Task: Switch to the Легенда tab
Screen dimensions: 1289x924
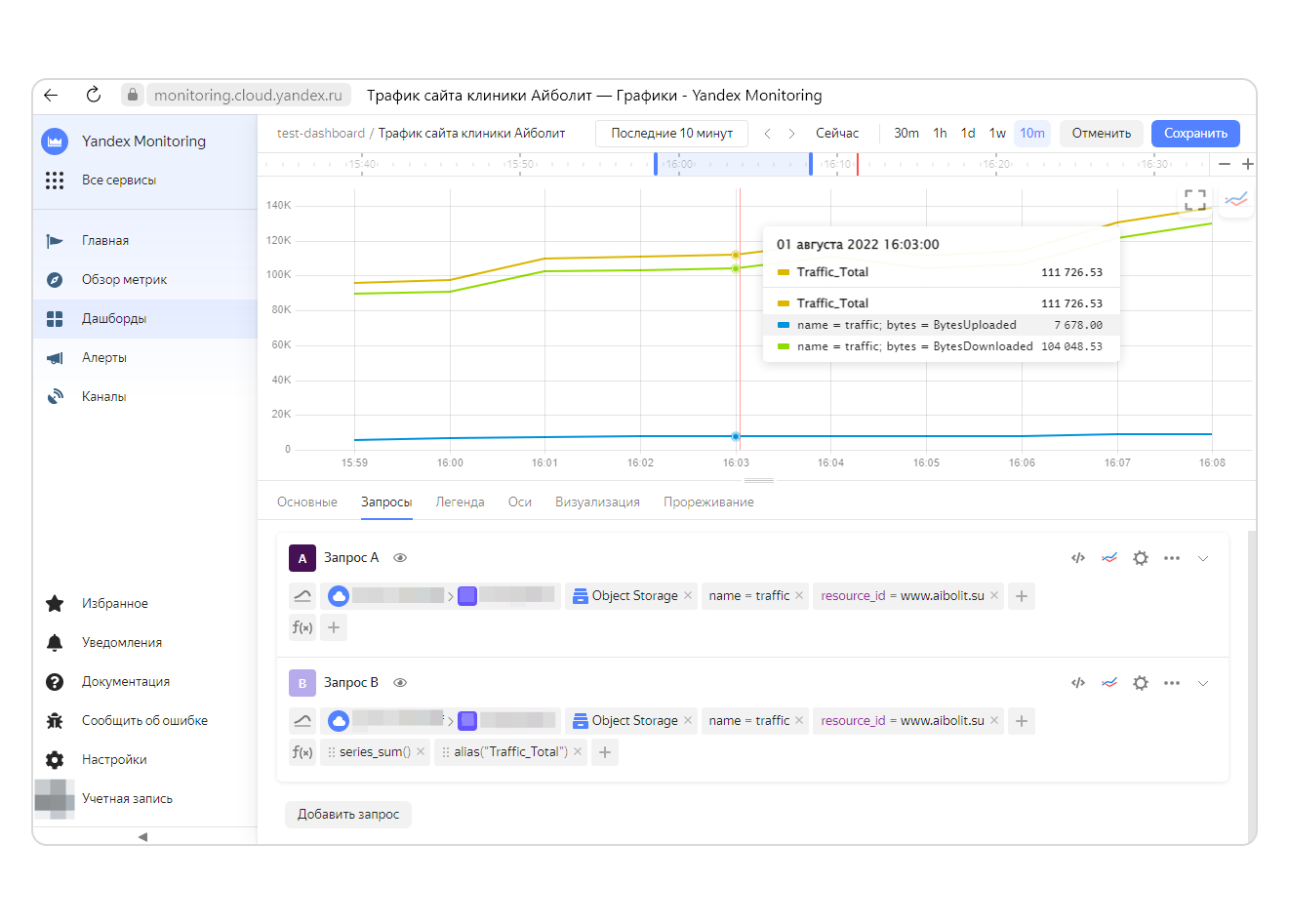Action: pos(461,502)
